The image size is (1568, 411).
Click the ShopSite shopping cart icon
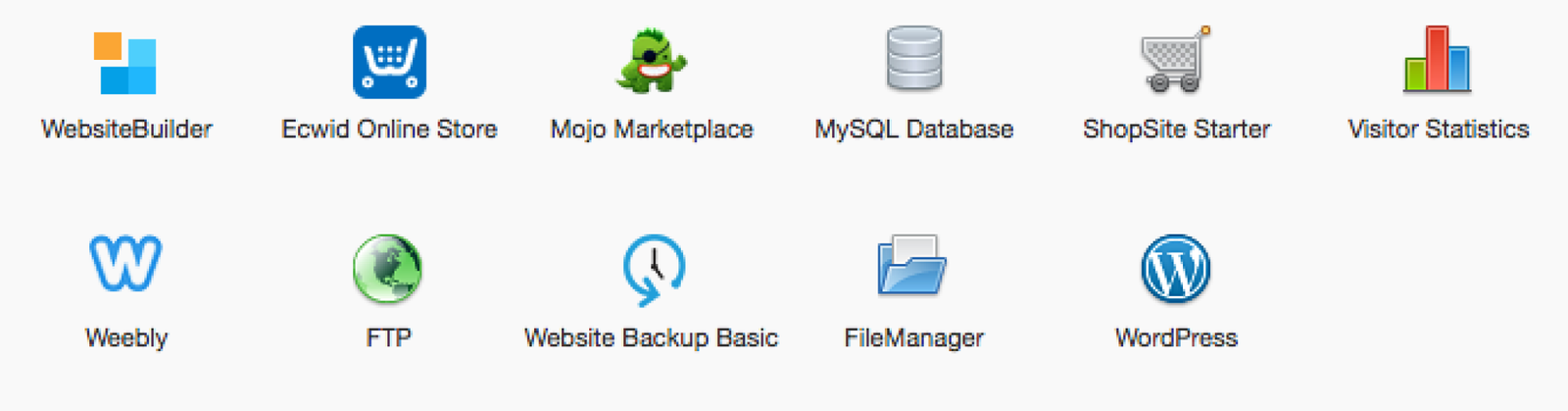tap(1174, 61)
